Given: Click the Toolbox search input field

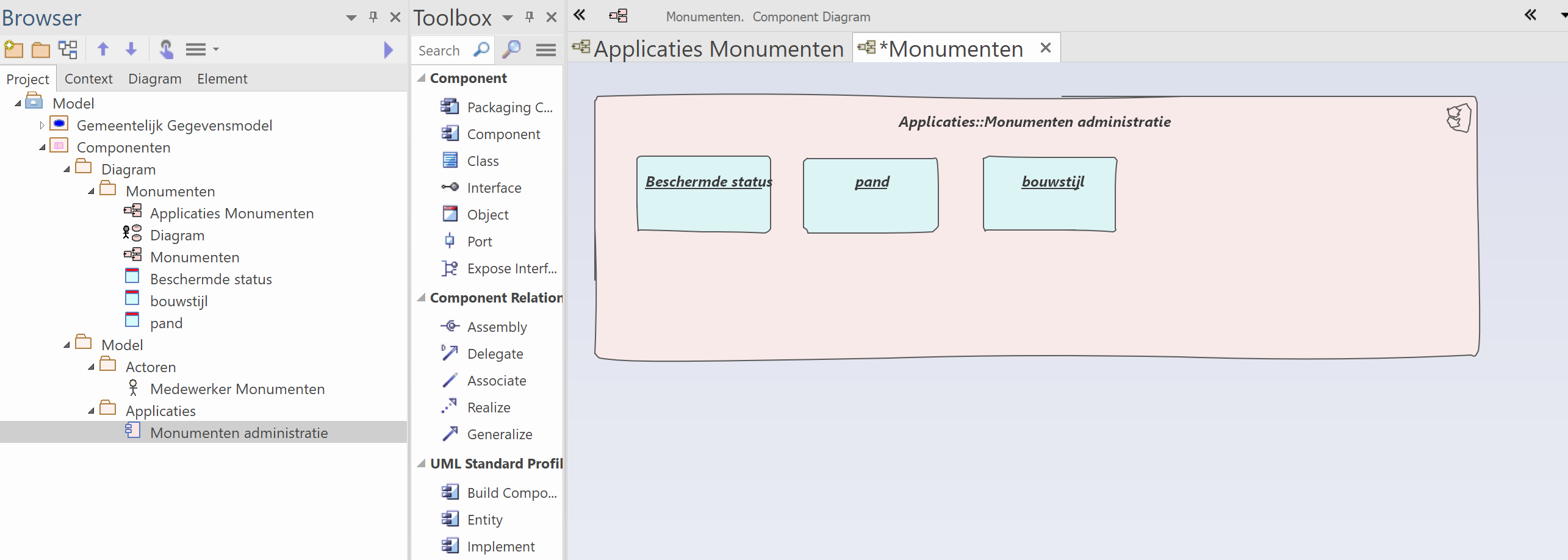Looking at the screenshot, I should click(x=443, y=51).
